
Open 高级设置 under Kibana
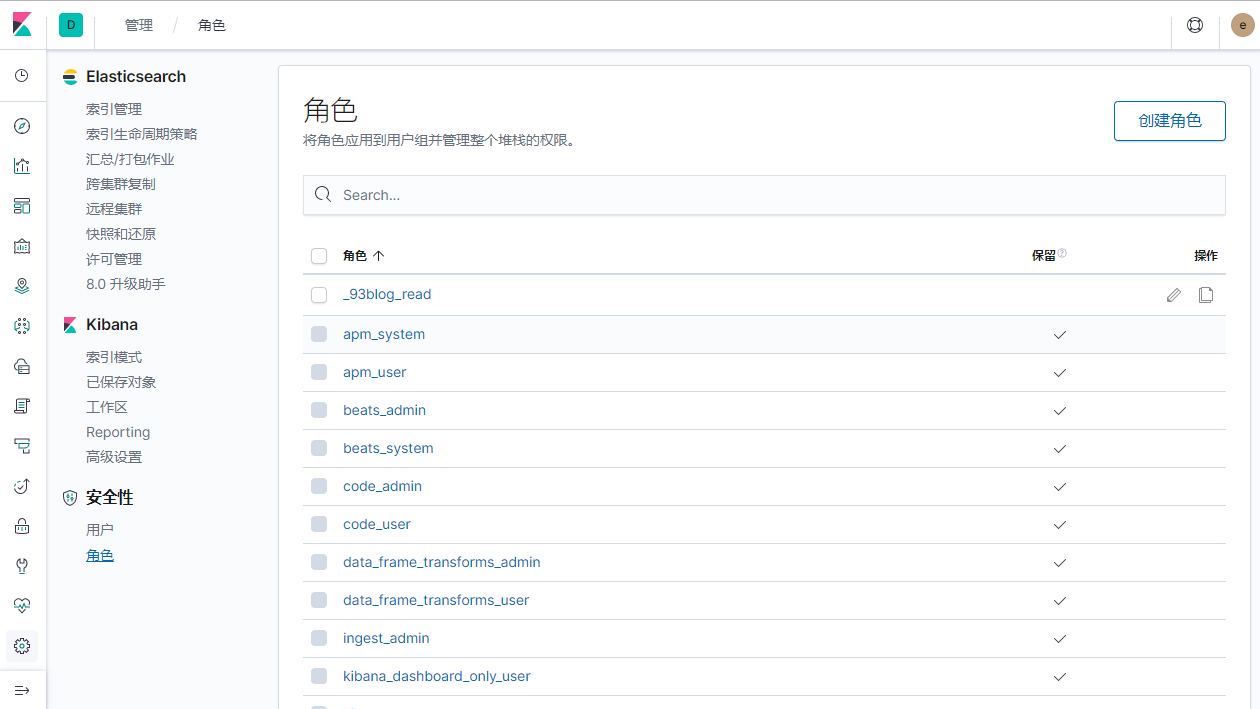114,457
